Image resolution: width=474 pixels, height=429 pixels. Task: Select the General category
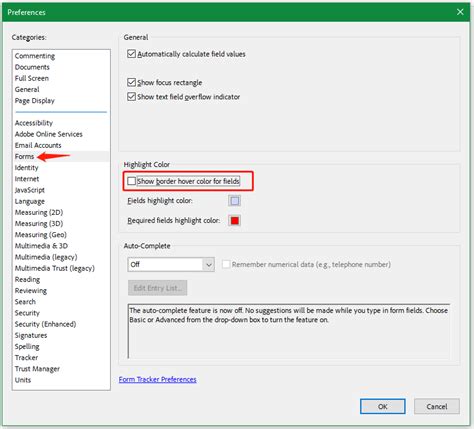click(27, 89)
